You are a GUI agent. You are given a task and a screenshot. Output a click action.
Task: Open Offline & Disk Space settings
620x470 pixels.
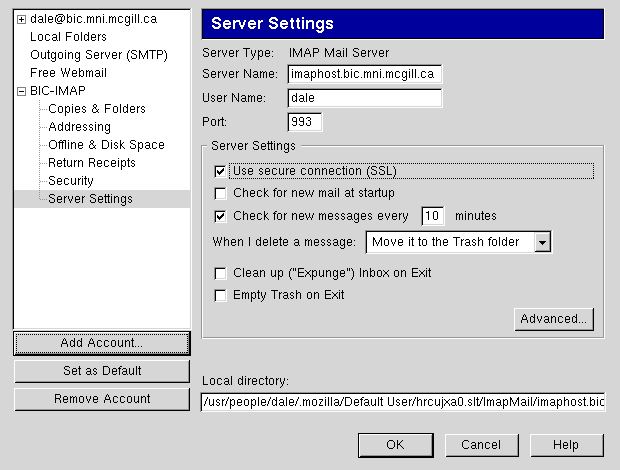point(106,145)
